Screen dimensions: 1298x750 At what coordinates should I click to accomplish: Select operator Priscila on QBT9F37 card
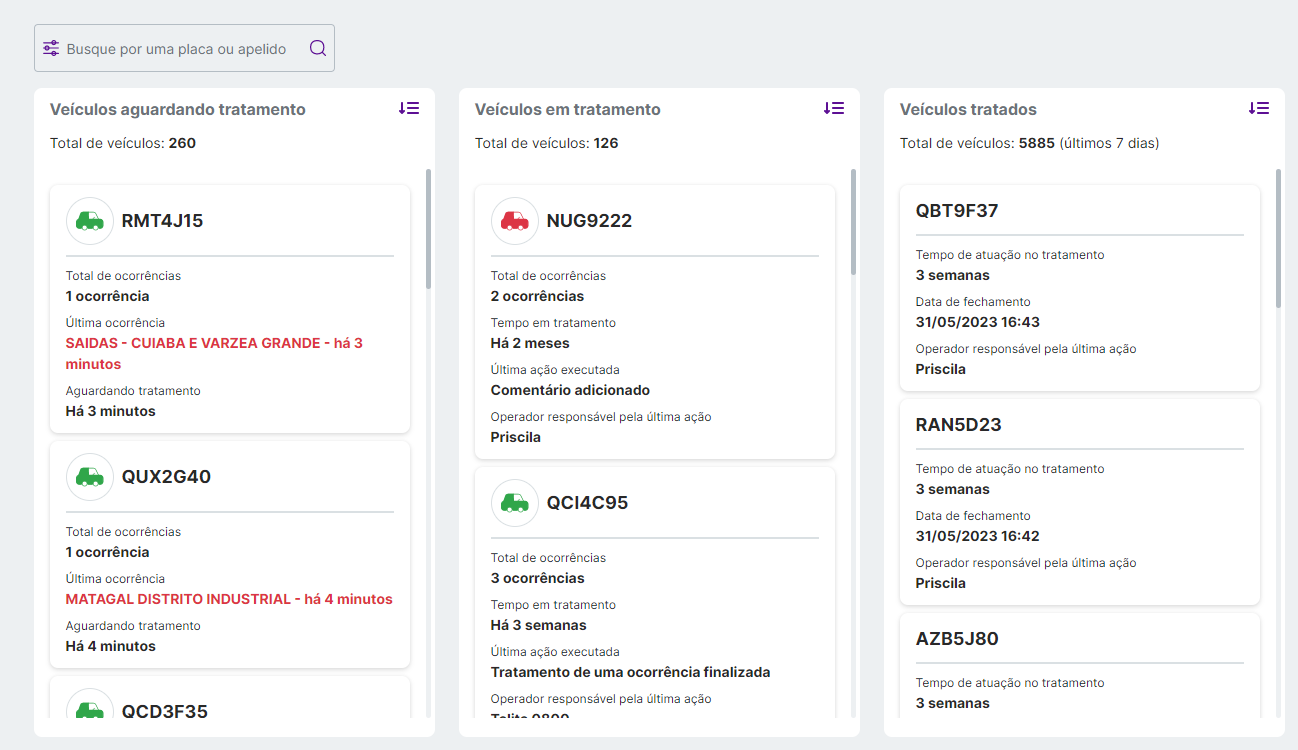pyautogui.click(x=940, y=369)
